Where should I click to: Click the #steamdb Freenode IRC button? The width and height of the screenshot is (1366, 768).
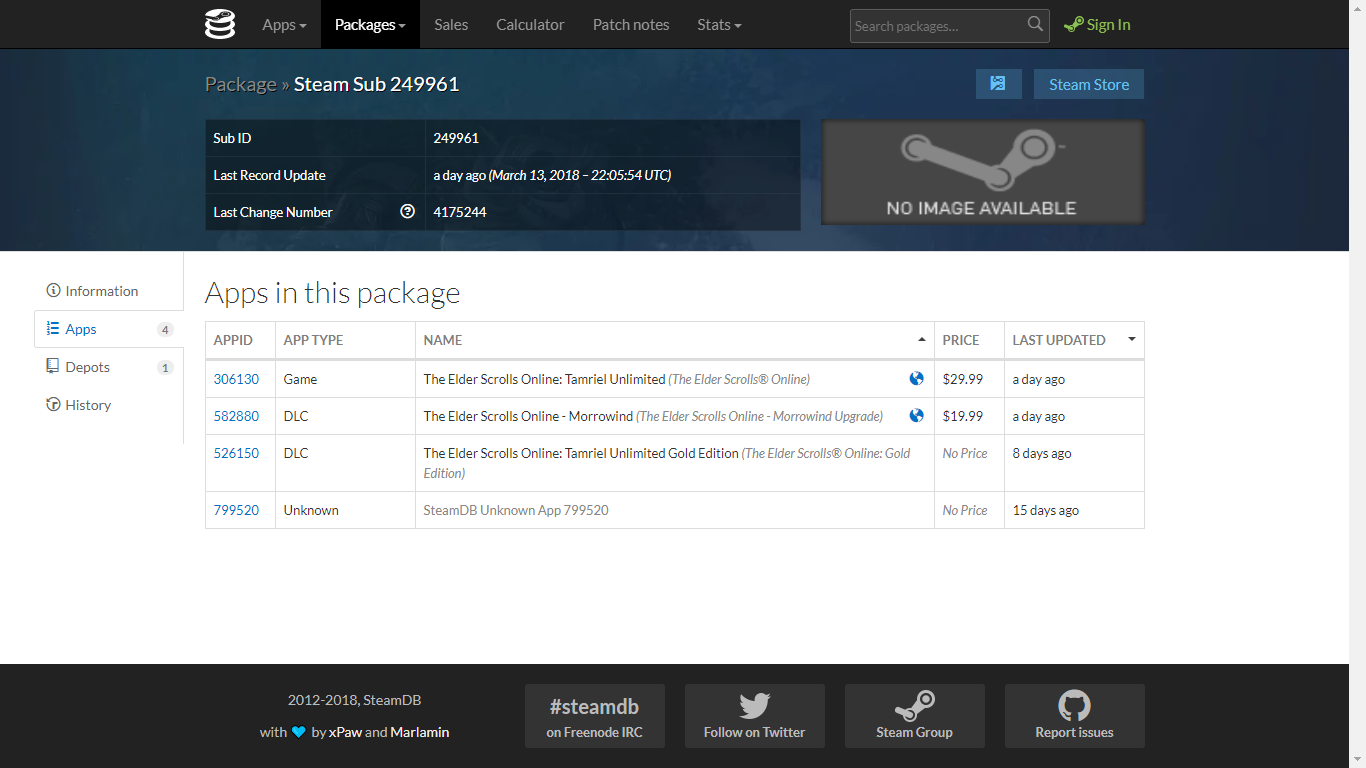595,716
